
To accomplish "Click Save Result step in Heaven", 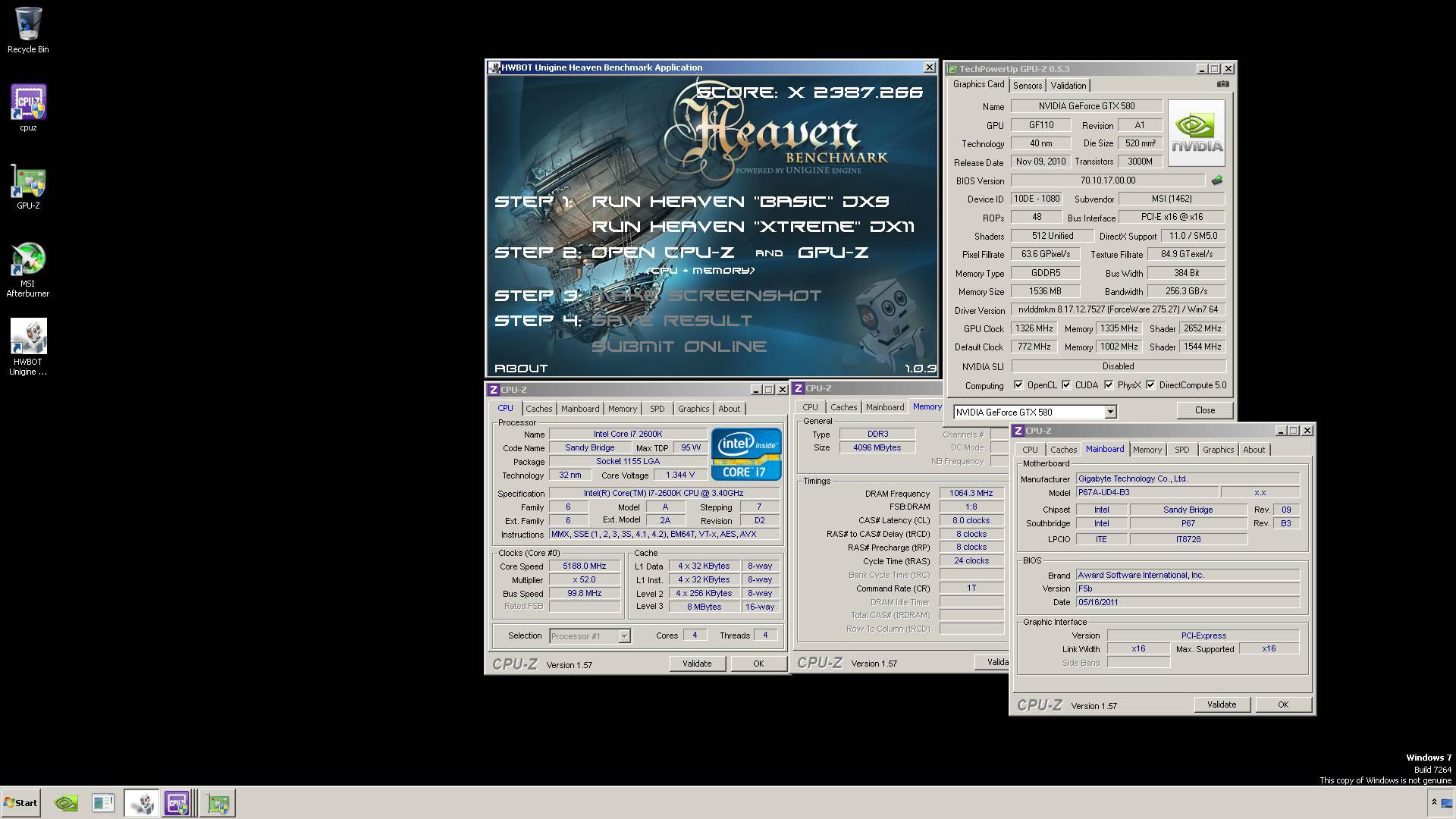I will [672, 321].
